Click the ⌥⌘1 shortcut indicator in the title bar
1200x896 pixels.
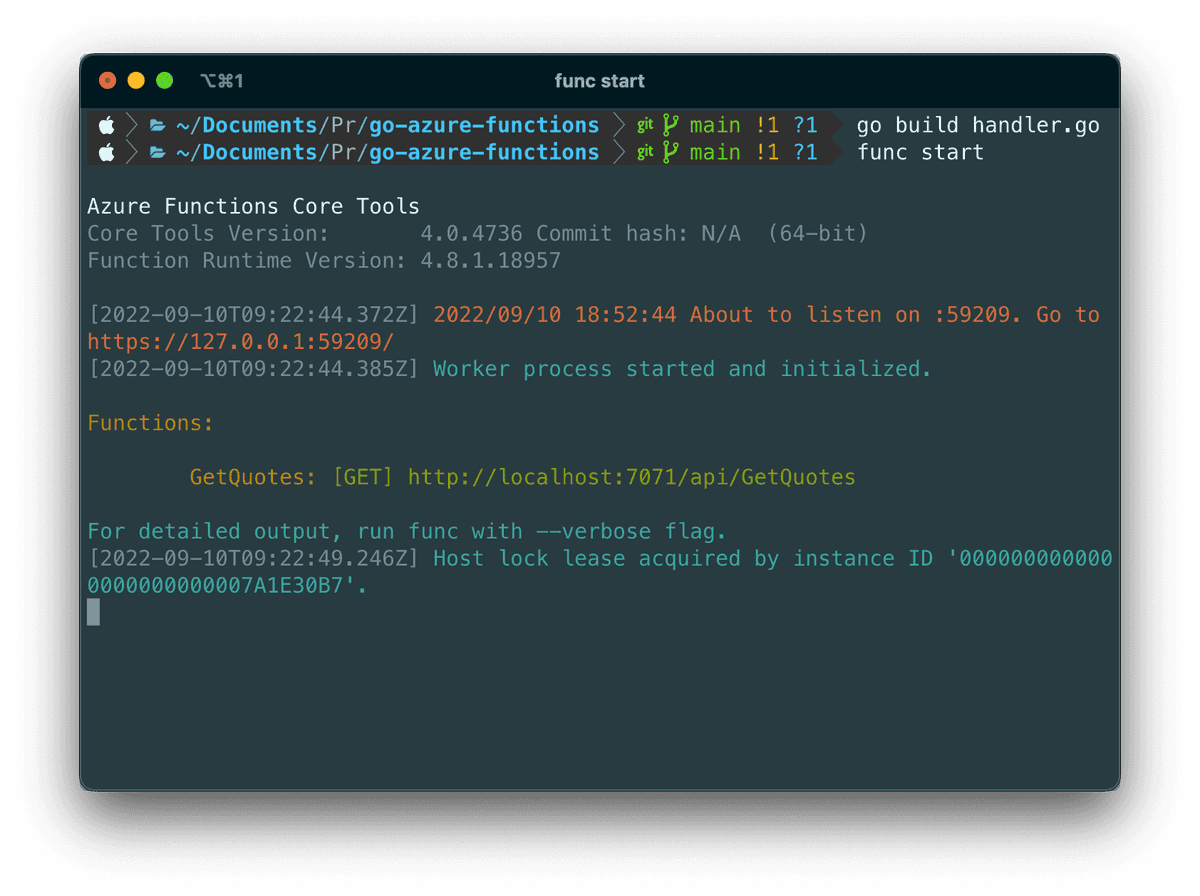[x=222, y=81]
